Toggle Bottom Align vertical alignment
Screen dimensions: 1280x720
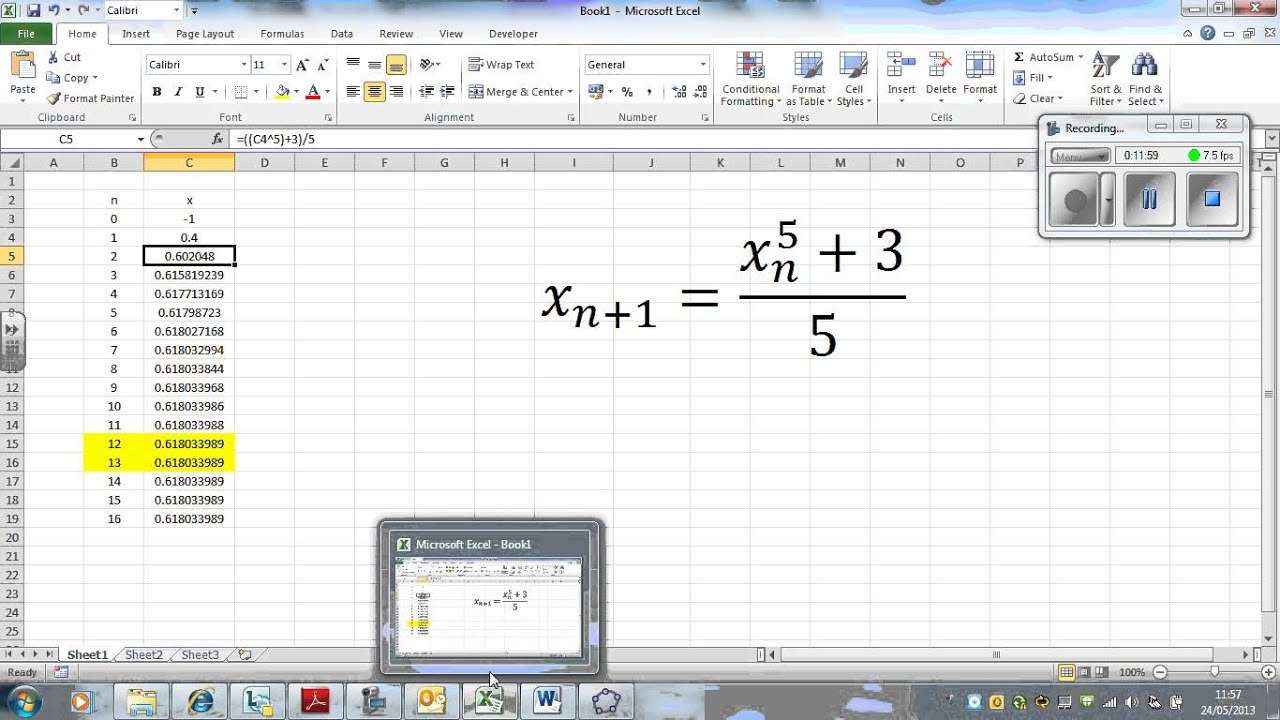pos(396,65)
